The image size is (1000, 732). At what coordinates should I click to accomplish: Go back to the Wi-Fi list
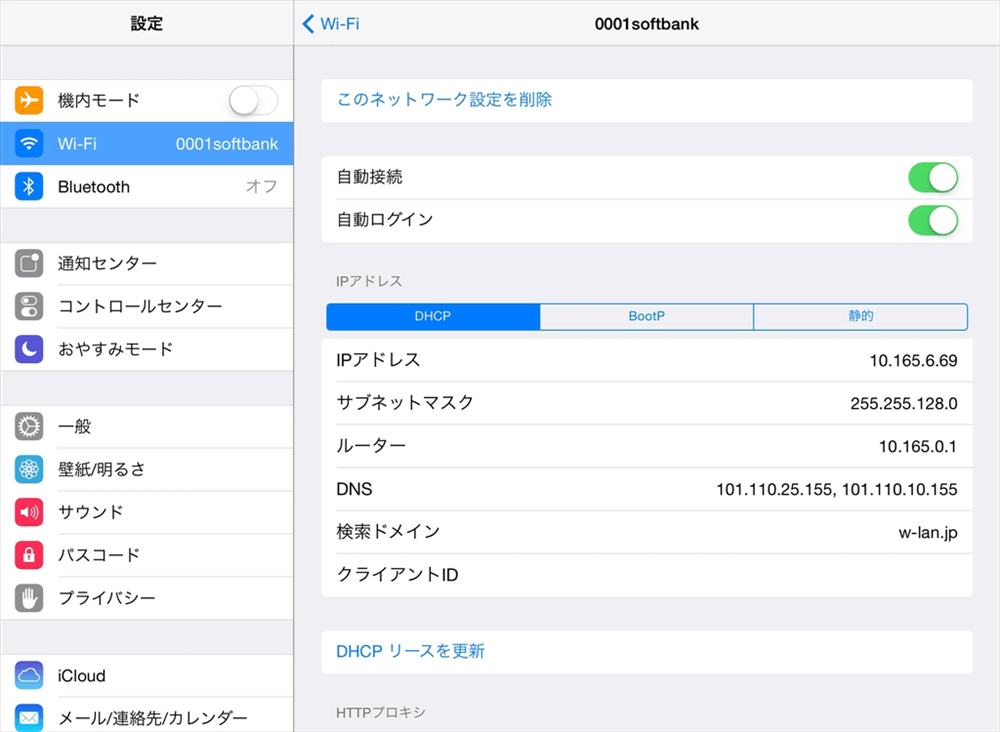331,24
